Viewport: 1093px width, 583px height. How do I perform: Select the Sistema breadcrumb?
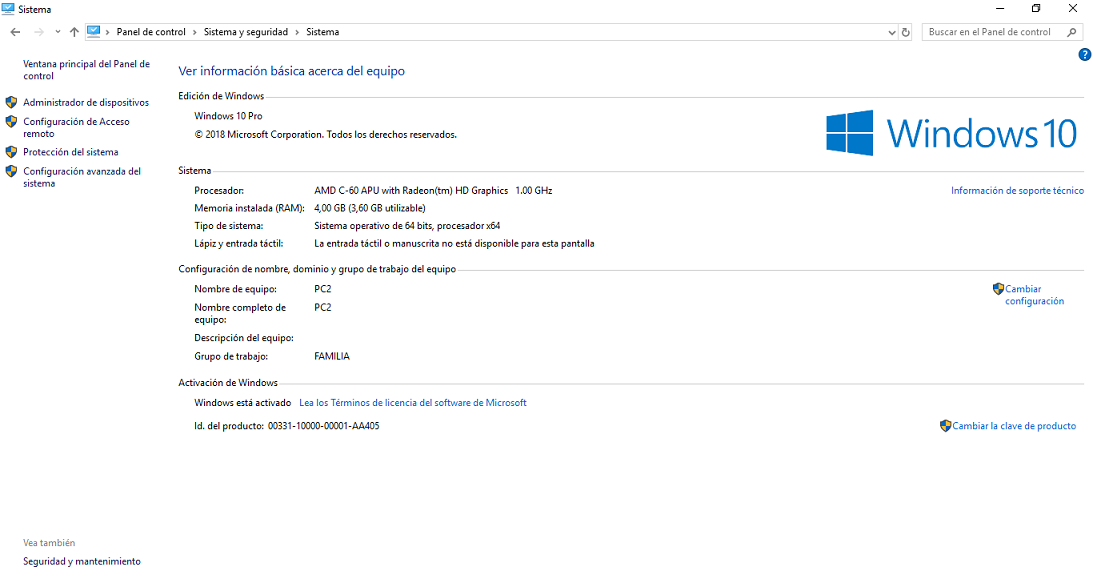[x=323, y=32]
